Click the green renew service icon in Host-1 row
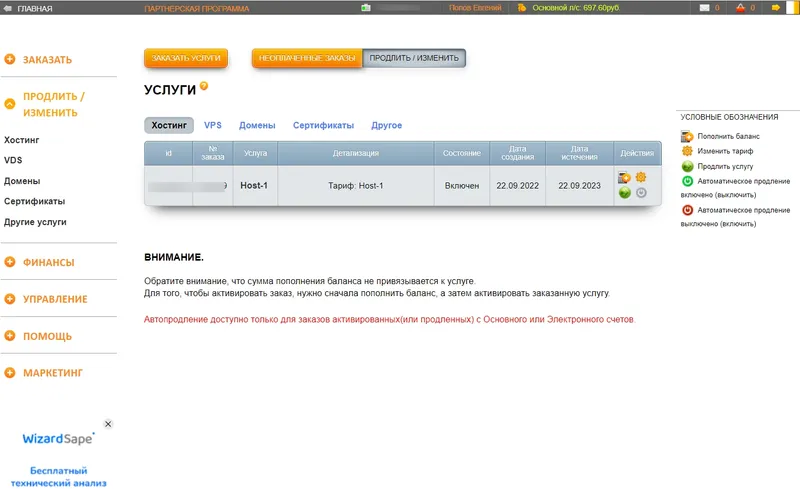 624,192
